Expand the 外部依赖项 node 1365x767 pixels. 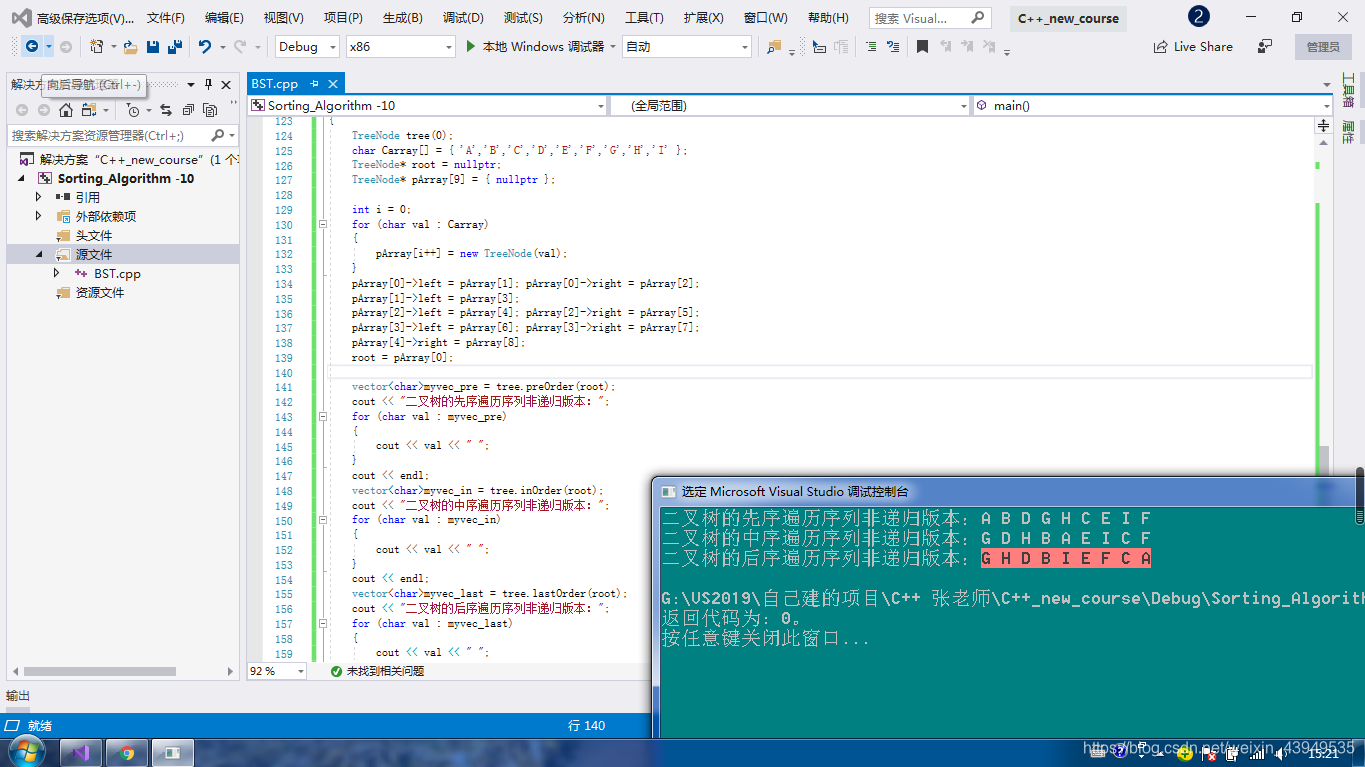click(x=39, y=216)
